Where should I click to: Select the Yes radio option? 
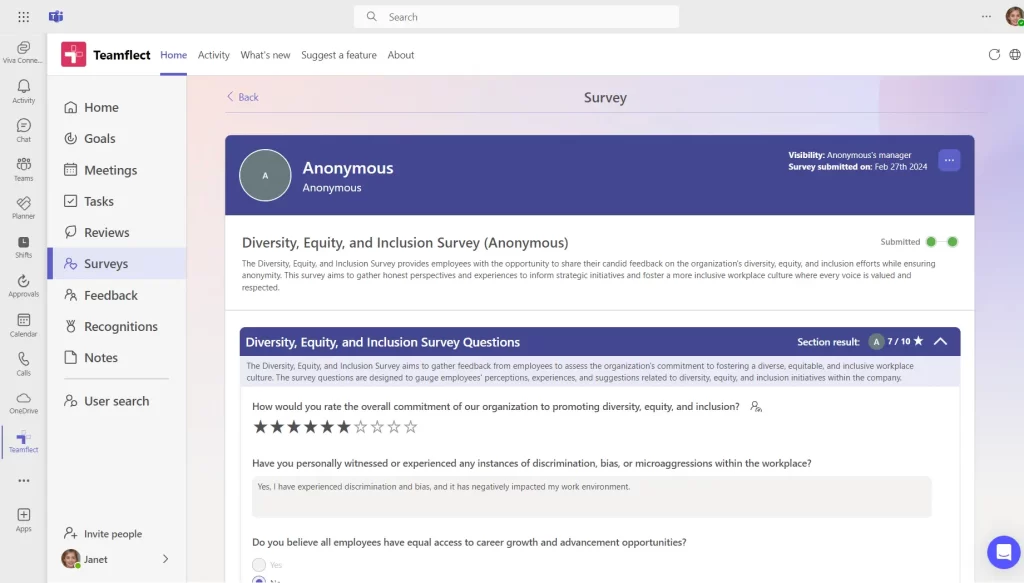click(259, 565)
